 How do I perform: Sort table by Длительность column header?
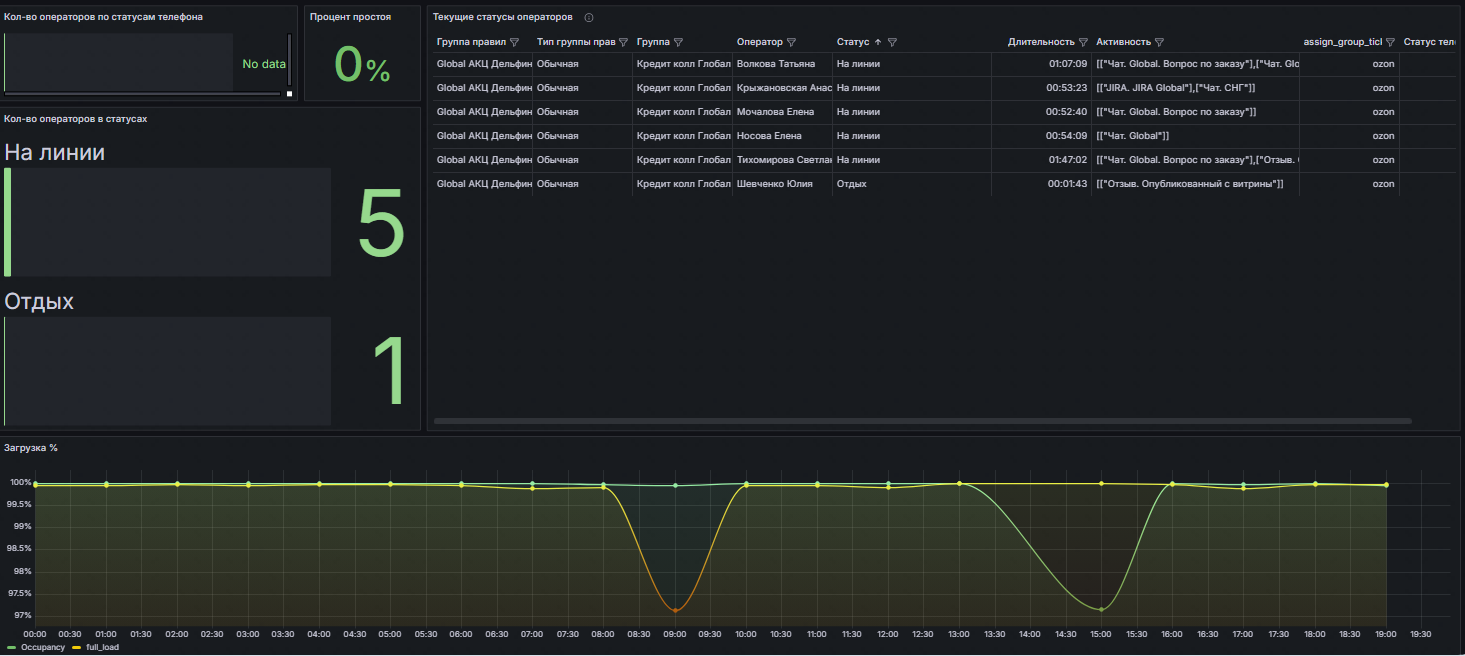coord(1040,42)
